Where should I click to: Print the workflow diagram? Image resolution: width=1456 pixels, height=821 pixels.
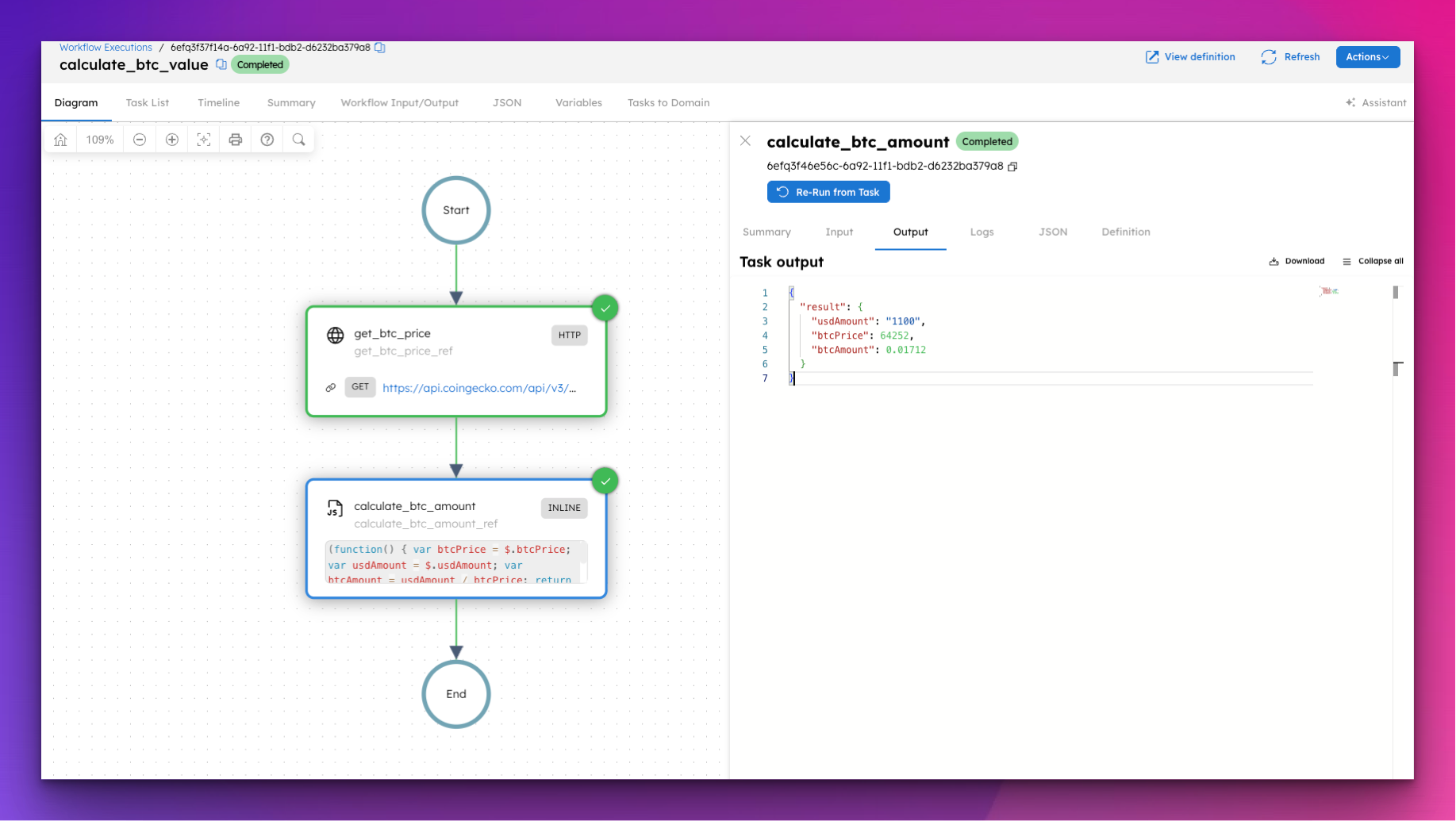click(x=236, y=140)
